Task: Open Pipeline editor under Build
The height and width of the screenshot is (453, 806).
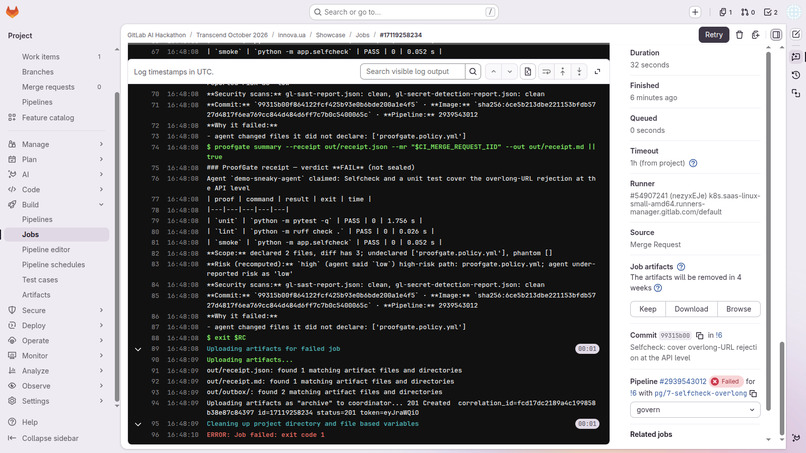Action: (x=57, y=249)
